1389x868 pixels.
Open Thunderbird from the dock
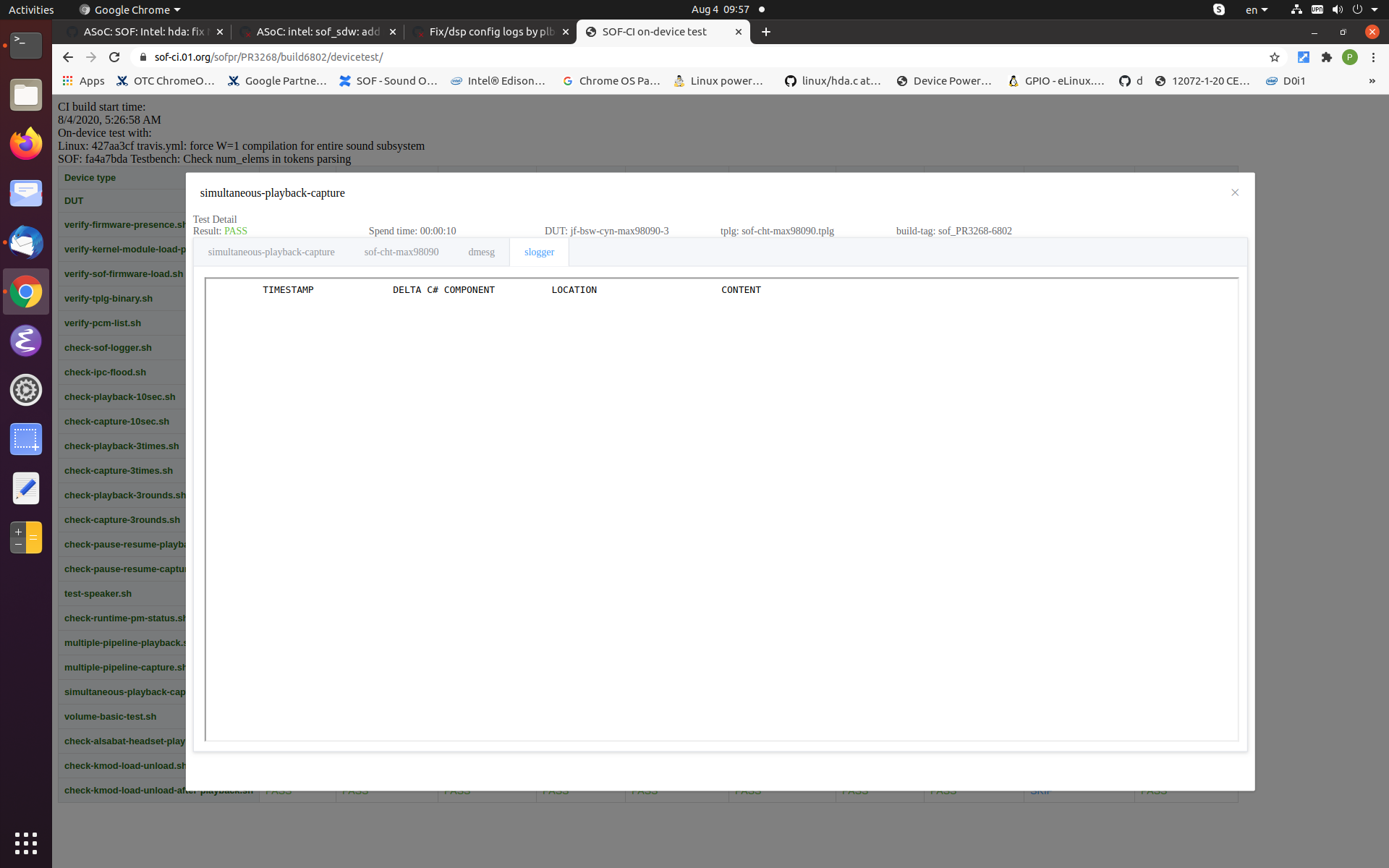point(26,242)
